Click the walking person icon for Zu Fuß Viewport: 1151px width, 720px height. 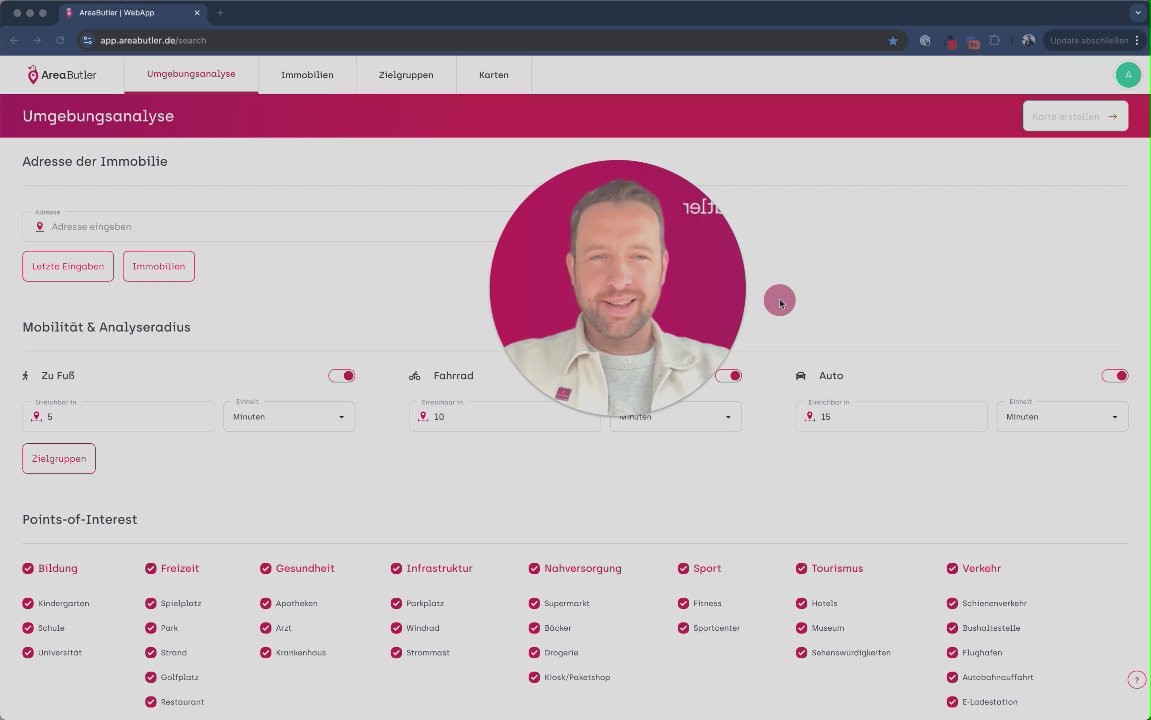[26, 376]
